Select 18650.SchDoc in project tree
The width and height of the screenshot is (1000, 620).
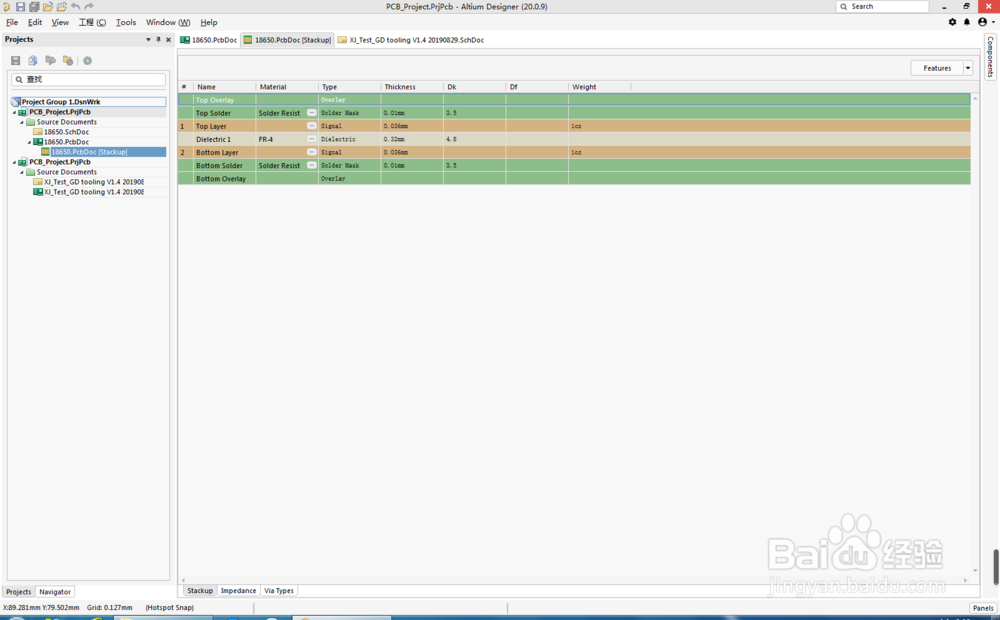click(x=66, y=132)
